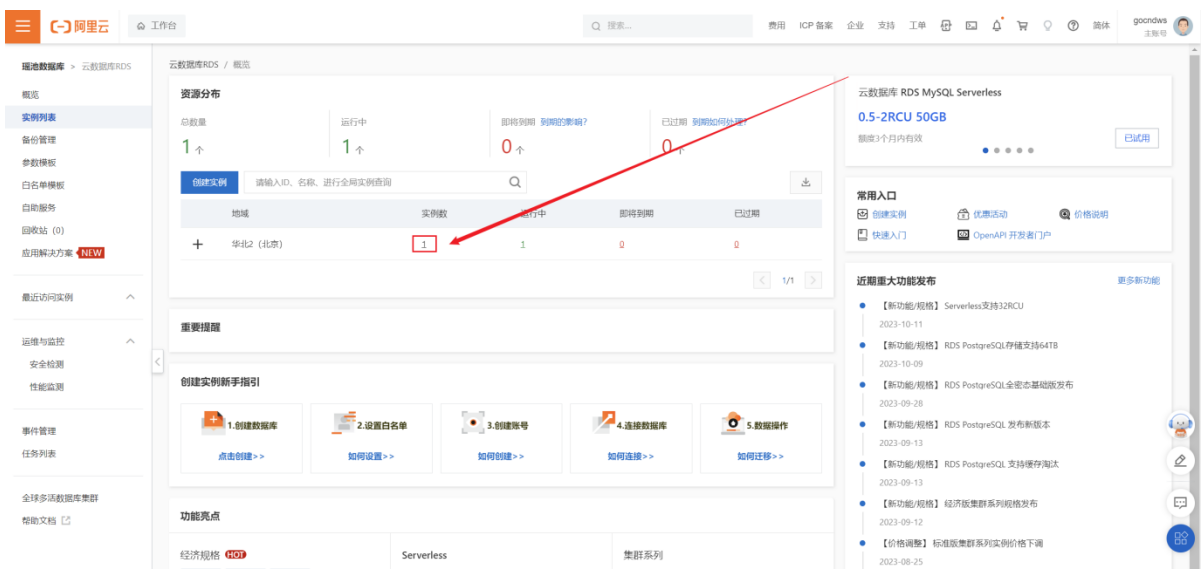
Task: Click 更多新功能 link
Action: point(1138,281)
